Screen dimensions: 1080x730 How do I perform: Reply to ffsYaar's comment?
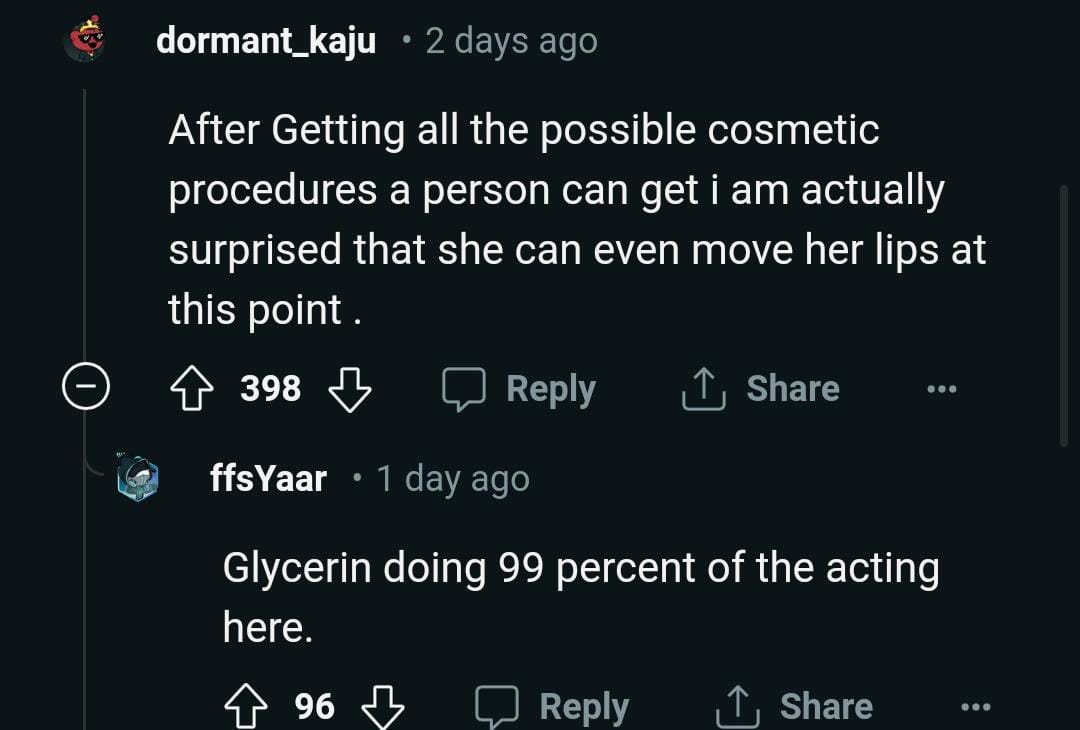[553, 707]
